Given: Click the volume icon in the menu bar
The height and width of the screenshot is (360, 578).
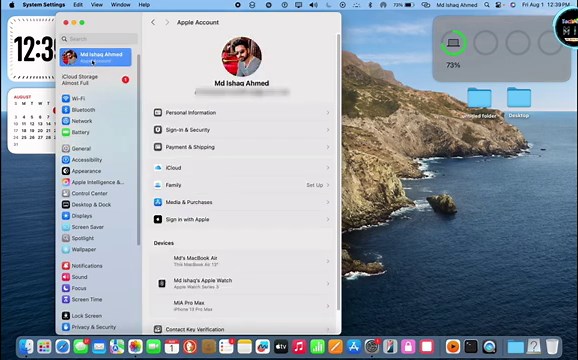Looking at the screenshot, I should [313, 5].
